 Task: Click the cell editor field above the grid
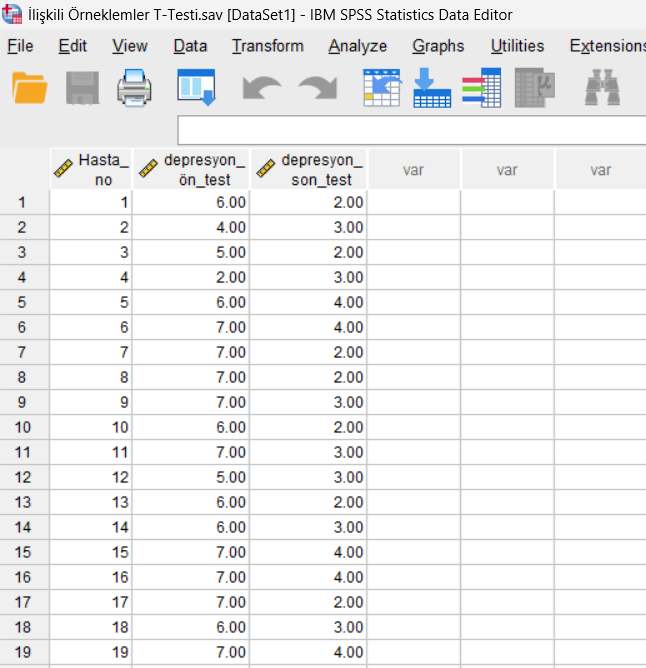point(410,131)
